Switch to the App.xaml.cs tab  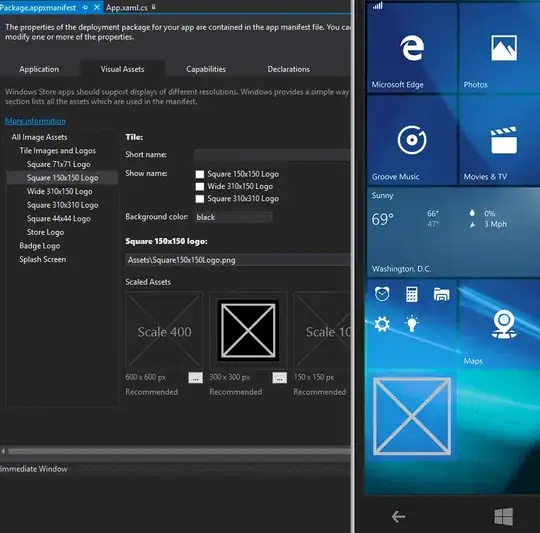tap(127, 8)
